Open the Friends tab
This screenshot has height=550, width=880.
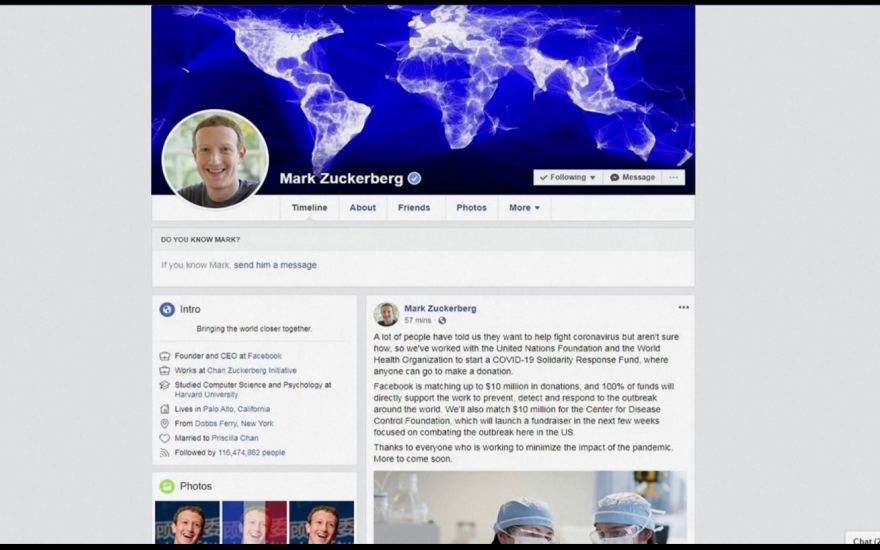414,208
